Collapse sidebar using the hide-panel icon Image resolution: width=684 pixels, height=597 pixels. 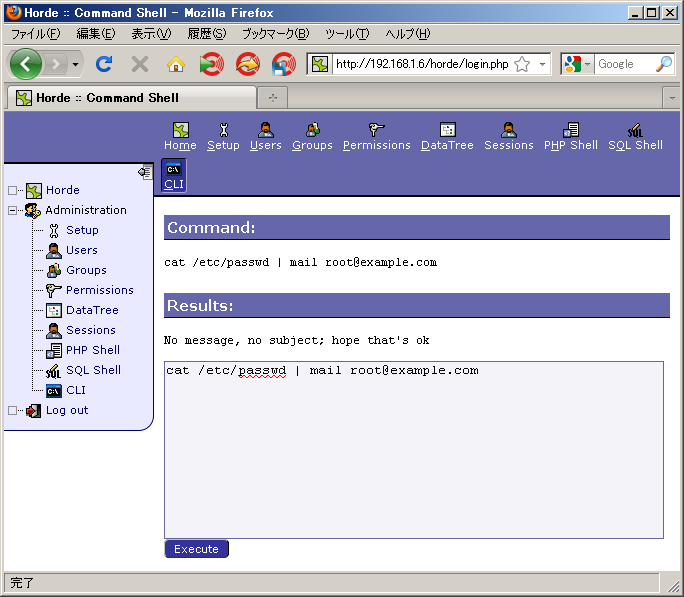tap(145, 172)
